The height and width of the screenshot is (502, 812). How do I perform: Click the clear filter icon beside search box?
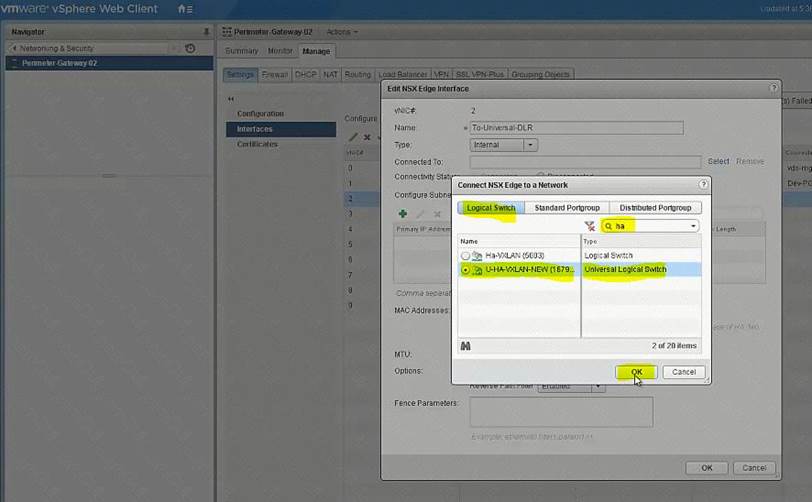(589, 226)
